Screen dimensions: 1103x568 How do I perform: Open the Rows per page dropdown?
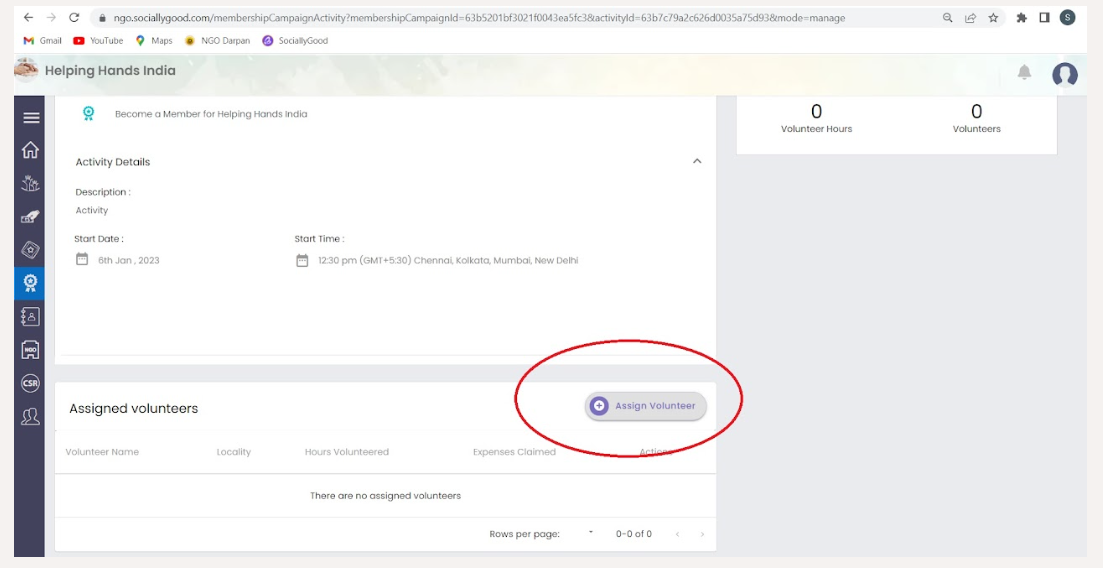coord(590,533)
